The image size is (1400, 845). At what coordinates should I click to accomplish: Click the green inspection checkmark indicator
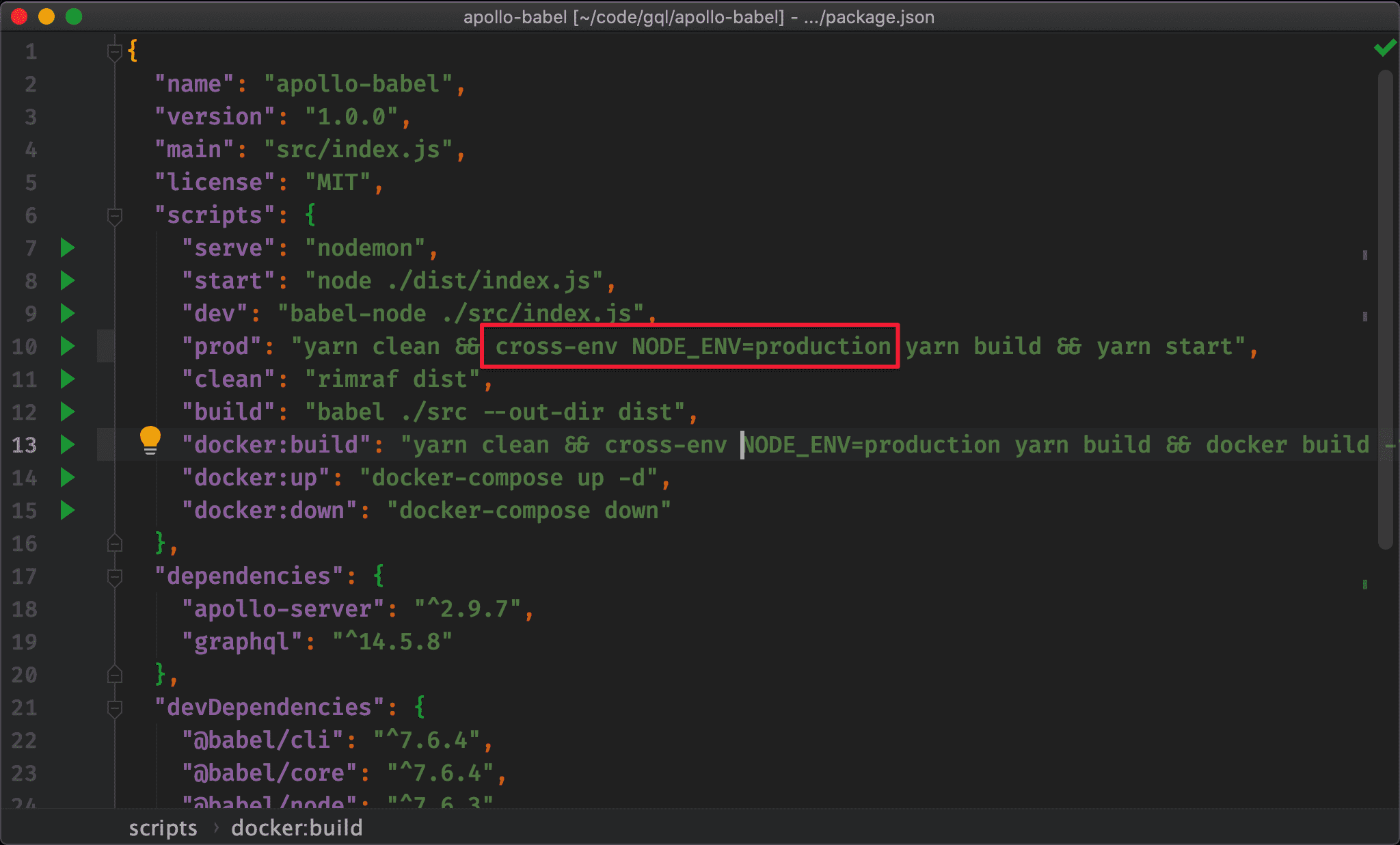pos(1385,48)
